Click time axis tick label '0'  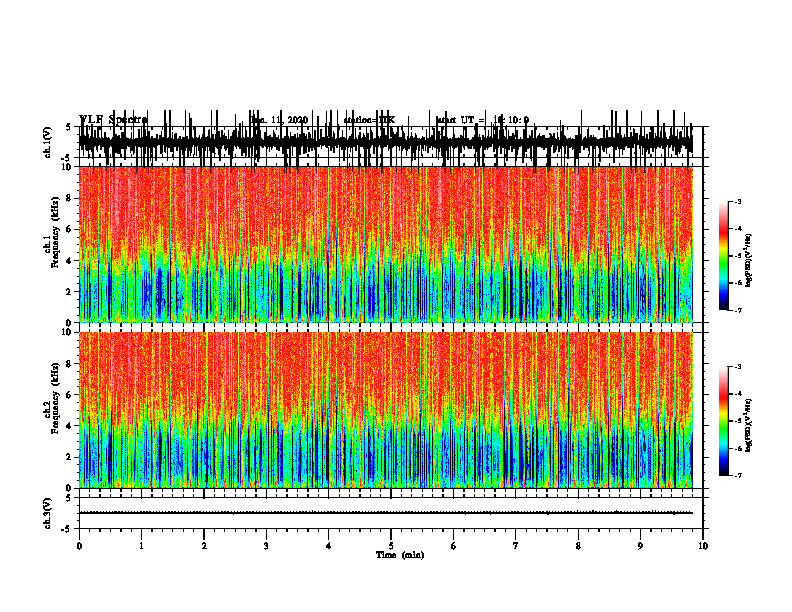click(x=79, y=546)
